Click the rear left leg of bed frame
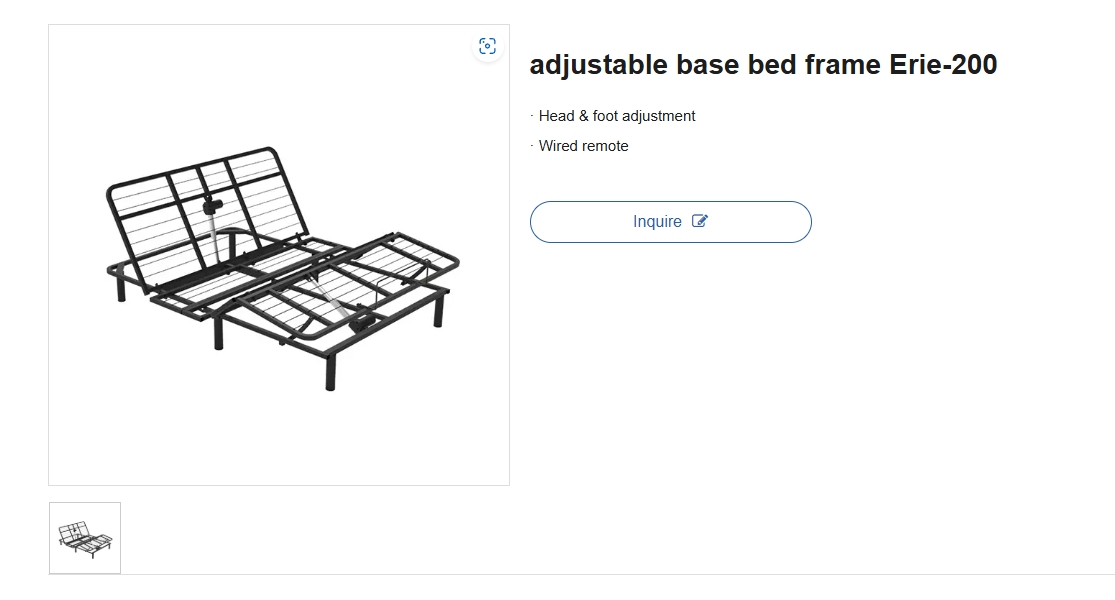The width and height of the screenshot is (1115, 600). point(121,289)
